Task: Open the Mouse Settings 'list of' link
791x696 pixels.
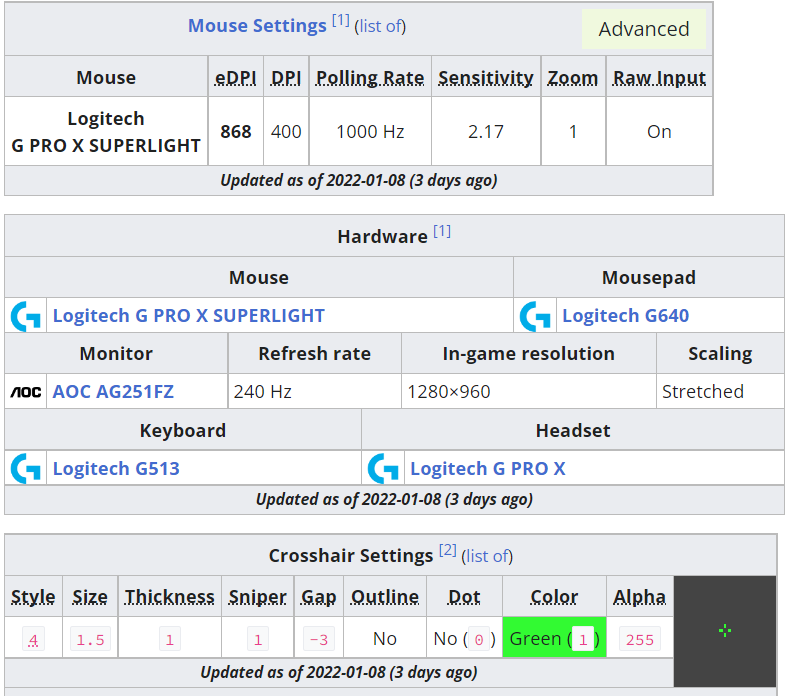Action: (380, 26)
